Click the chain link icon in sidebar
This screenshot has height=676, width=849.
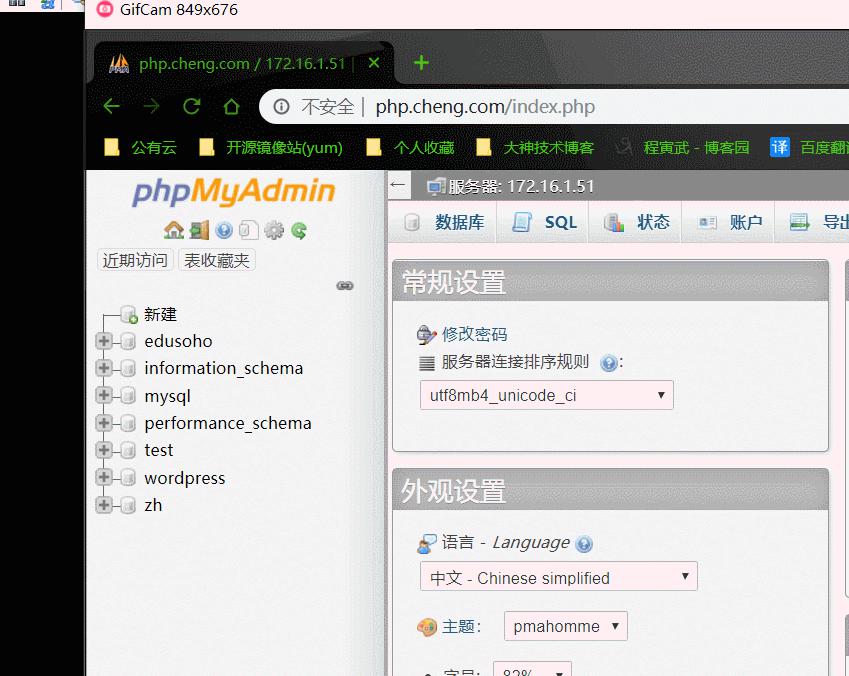(x=345, y=285)
